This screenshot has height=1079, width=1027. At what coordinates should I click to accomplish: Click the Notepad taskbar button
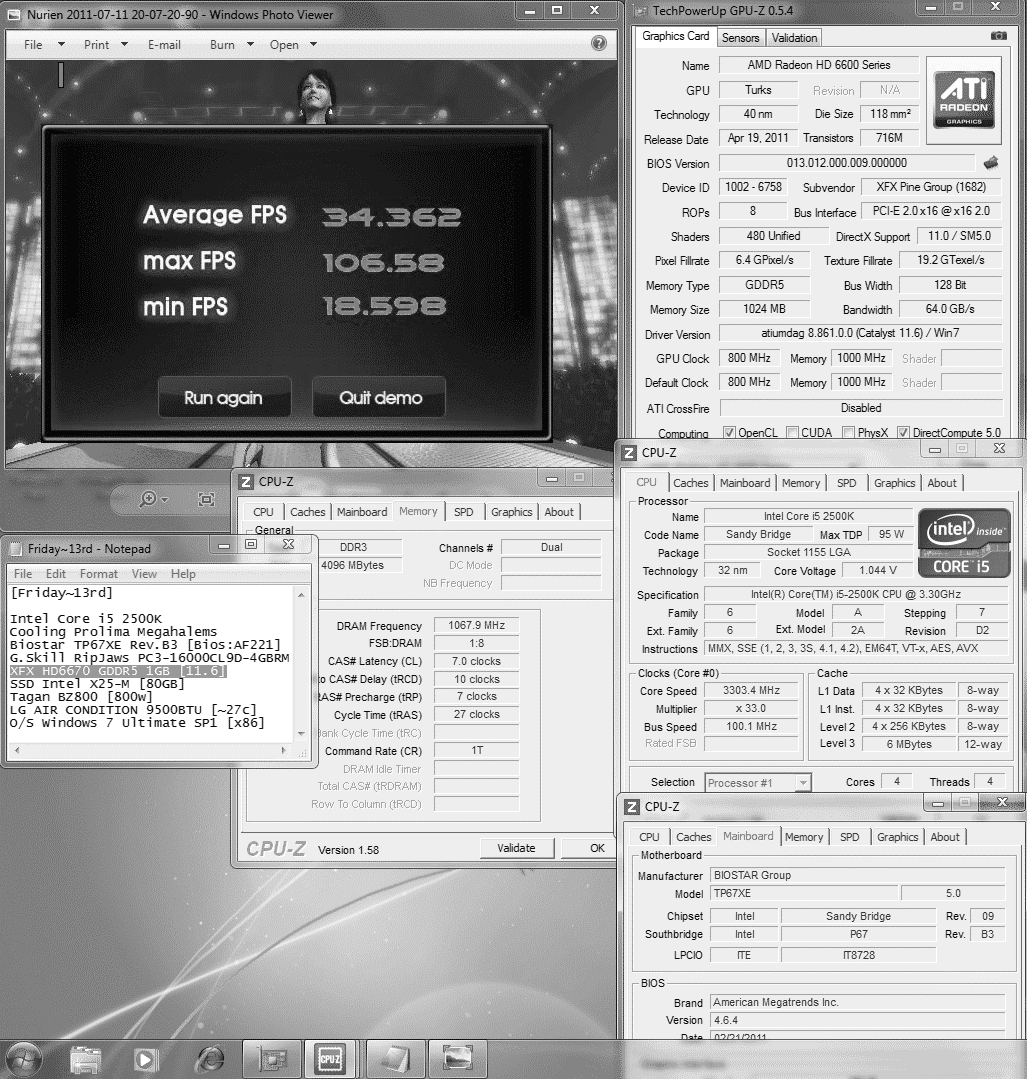[x=396, y=1058]
